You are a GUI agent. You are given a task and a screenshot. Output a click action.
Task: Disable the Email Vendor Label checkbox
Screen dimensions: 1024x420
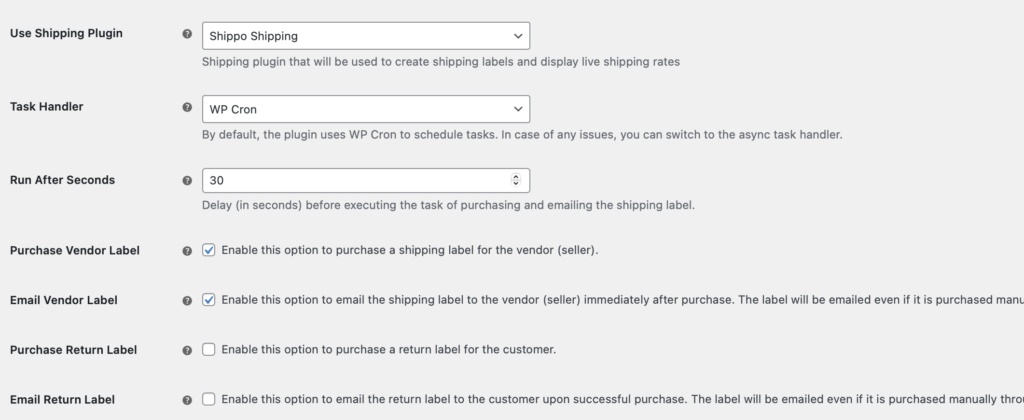pyautogui.click(x=209, y=299)
